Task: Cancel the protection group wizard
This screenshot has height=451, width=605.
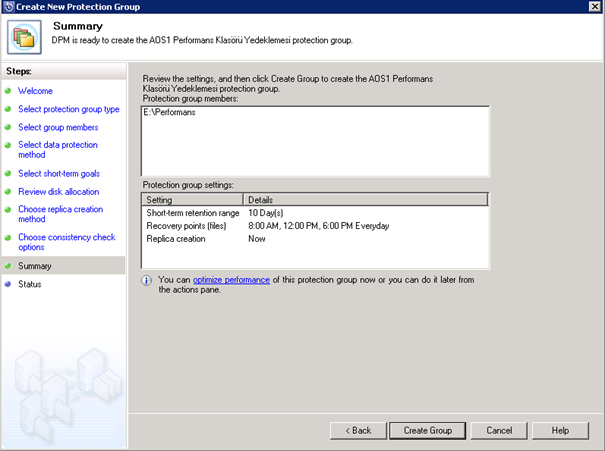Action: (499, 430)
